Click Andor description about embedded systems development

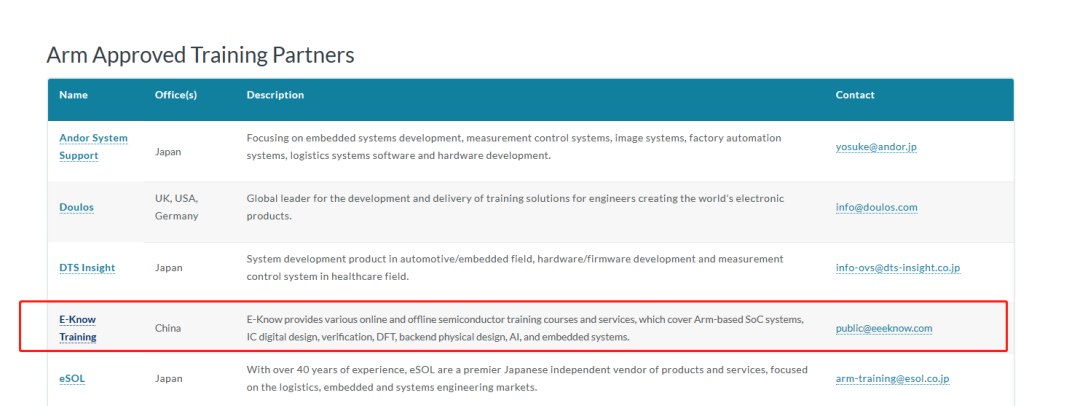click(514, 147)
